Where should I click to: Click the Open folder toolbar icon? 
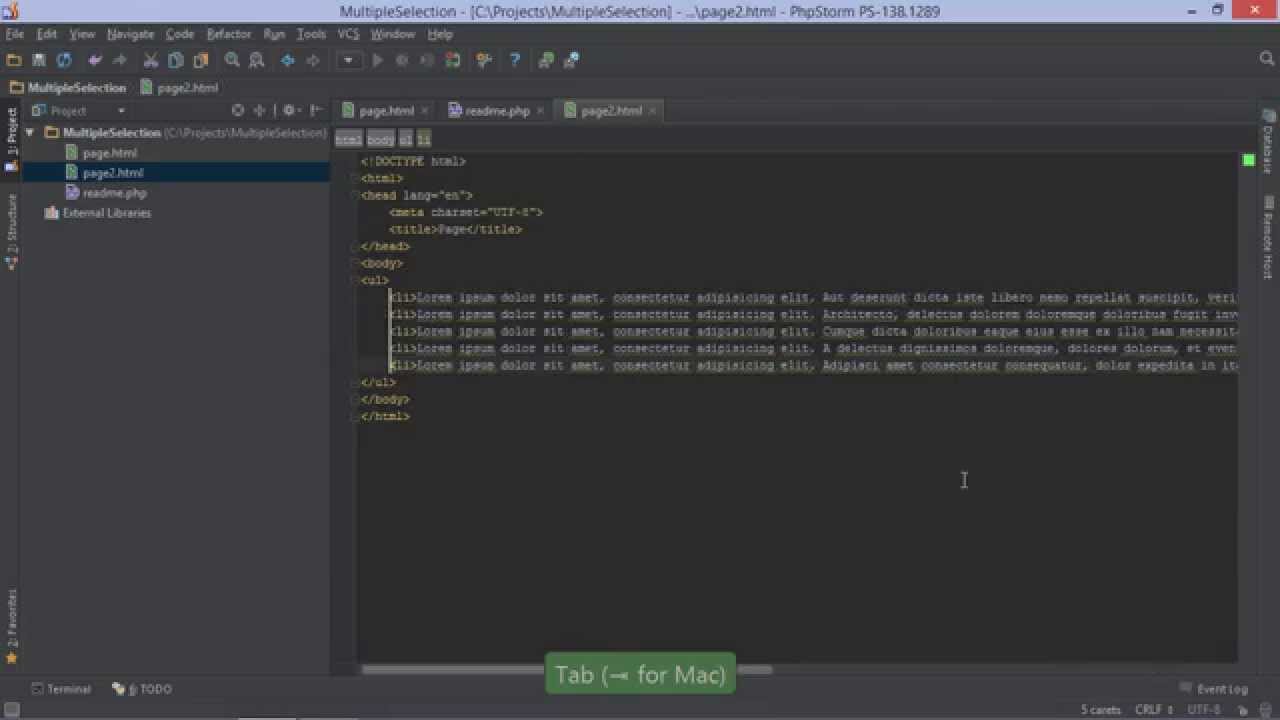(x=14, y=60)
